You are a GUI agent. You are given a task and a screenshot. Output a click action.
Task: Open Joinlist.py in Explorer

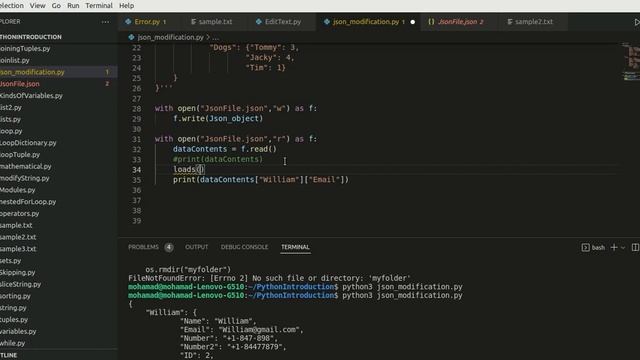(x=59, y=60)
